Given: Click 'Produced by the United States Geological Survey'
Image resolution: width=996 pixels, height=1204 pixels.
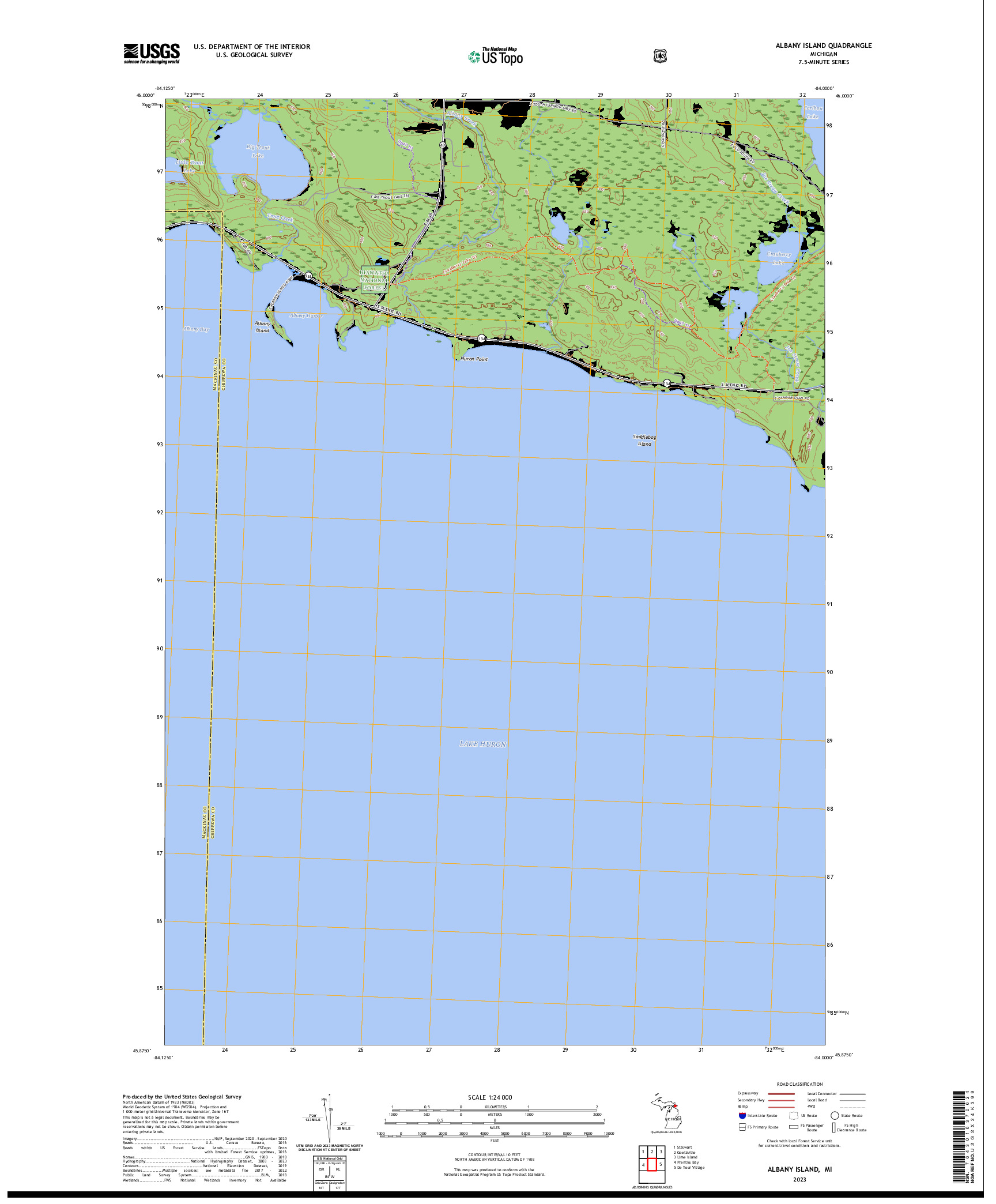Looking at the screenshot, I should point(182,1097).
